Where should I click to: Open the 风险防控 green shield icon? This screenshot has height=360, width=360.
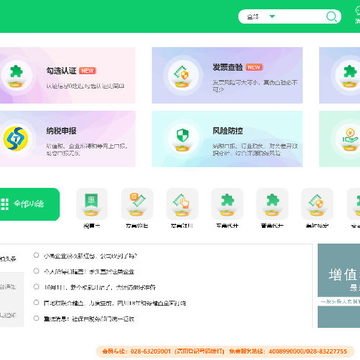tap(182, 138)
